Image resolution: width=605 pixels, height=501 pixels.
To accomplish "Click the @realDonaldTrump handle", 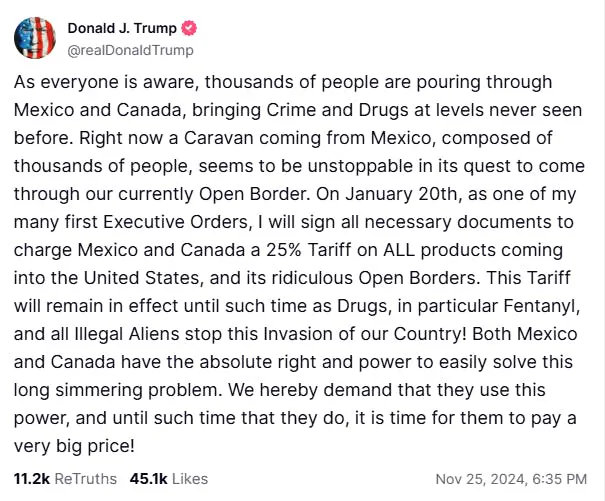I will click(x=130, y=50).
